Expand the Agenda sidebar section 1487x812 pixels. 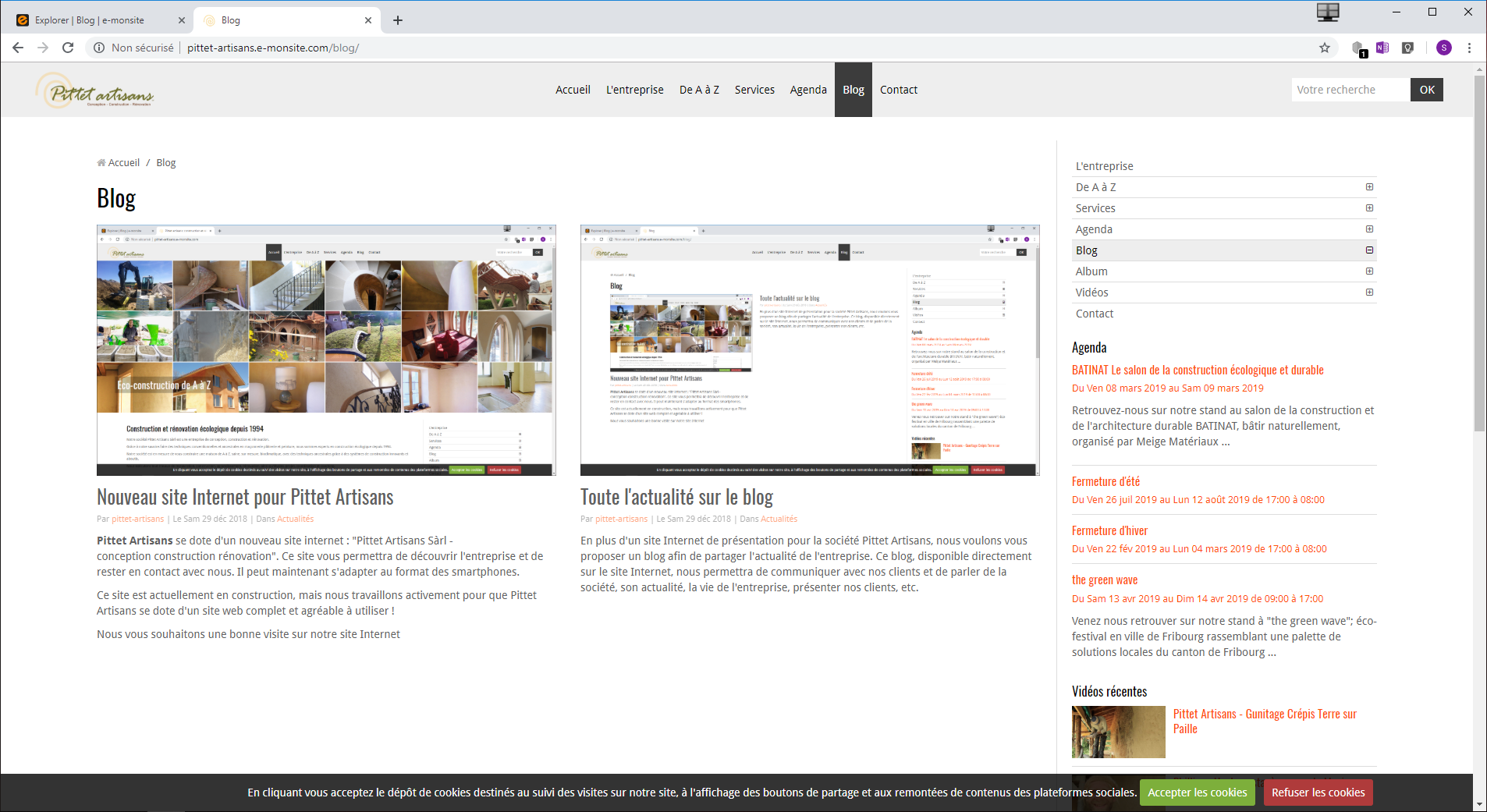pos(1369,229)
